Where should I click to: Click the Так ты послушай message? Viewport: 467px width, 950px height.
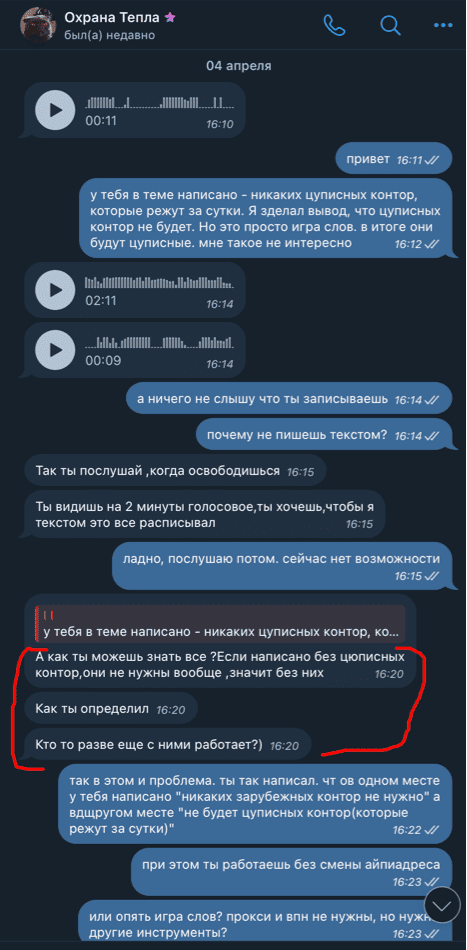176,471
